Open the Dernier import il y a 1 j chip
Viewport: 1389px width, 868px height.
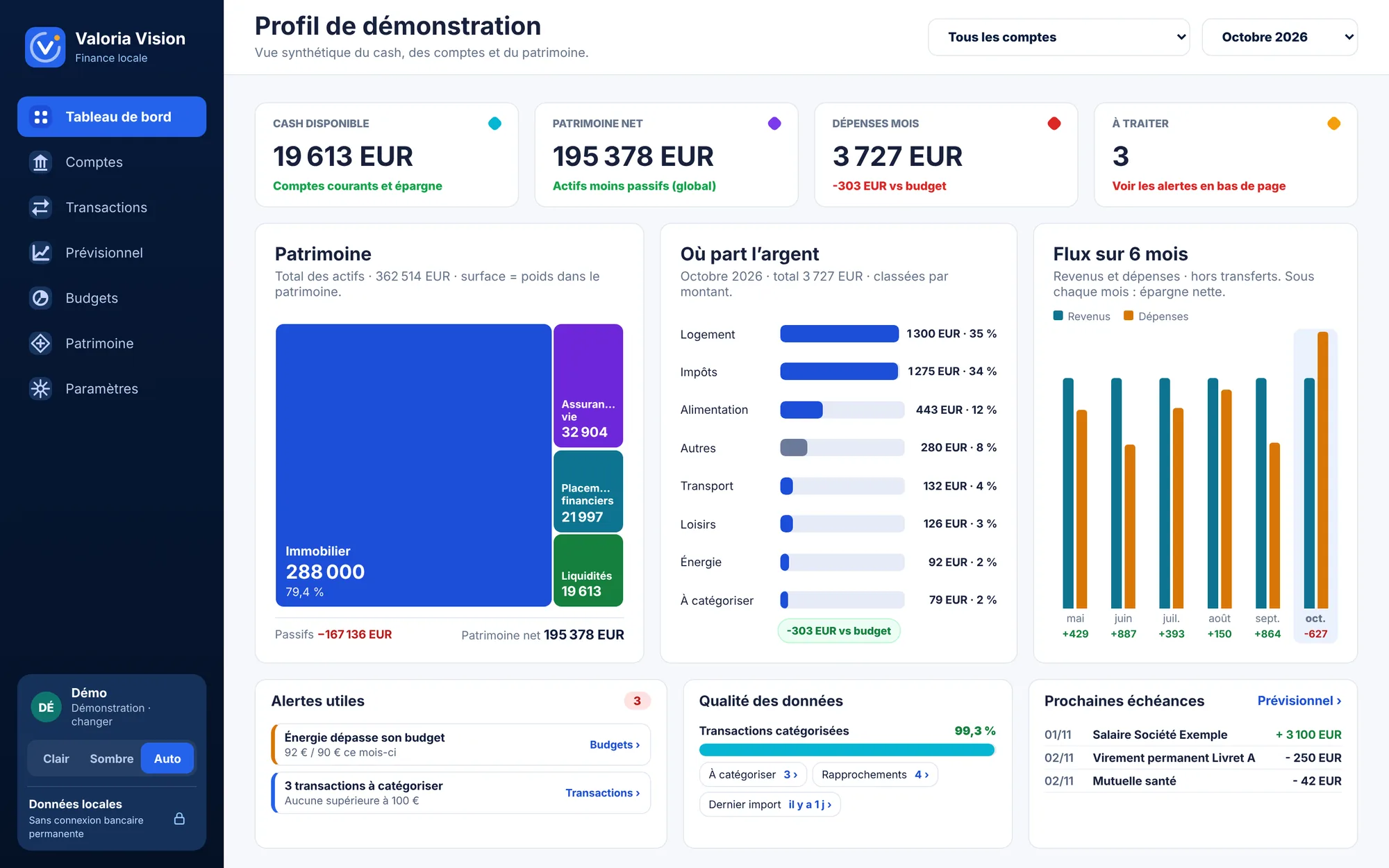(x=770, y=804)
